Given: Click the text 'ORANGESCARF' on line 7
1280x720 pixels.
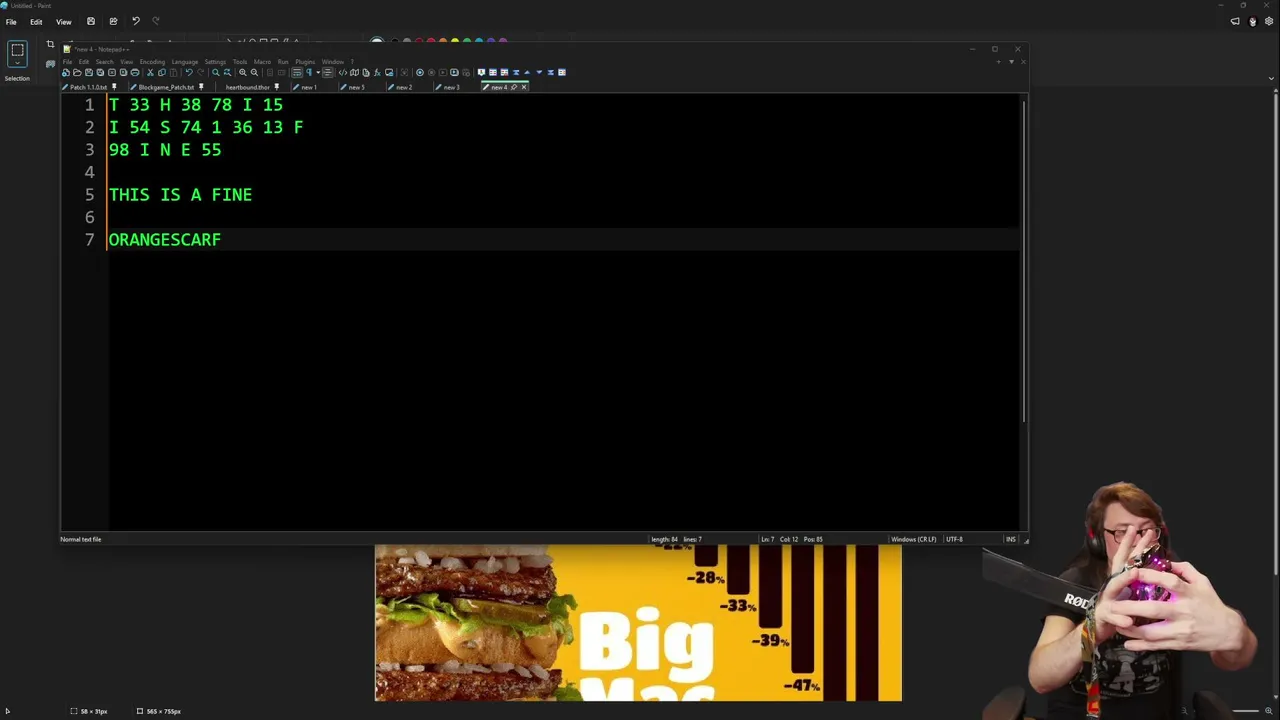Looking at the screenshot, I should tap(165, 240).
